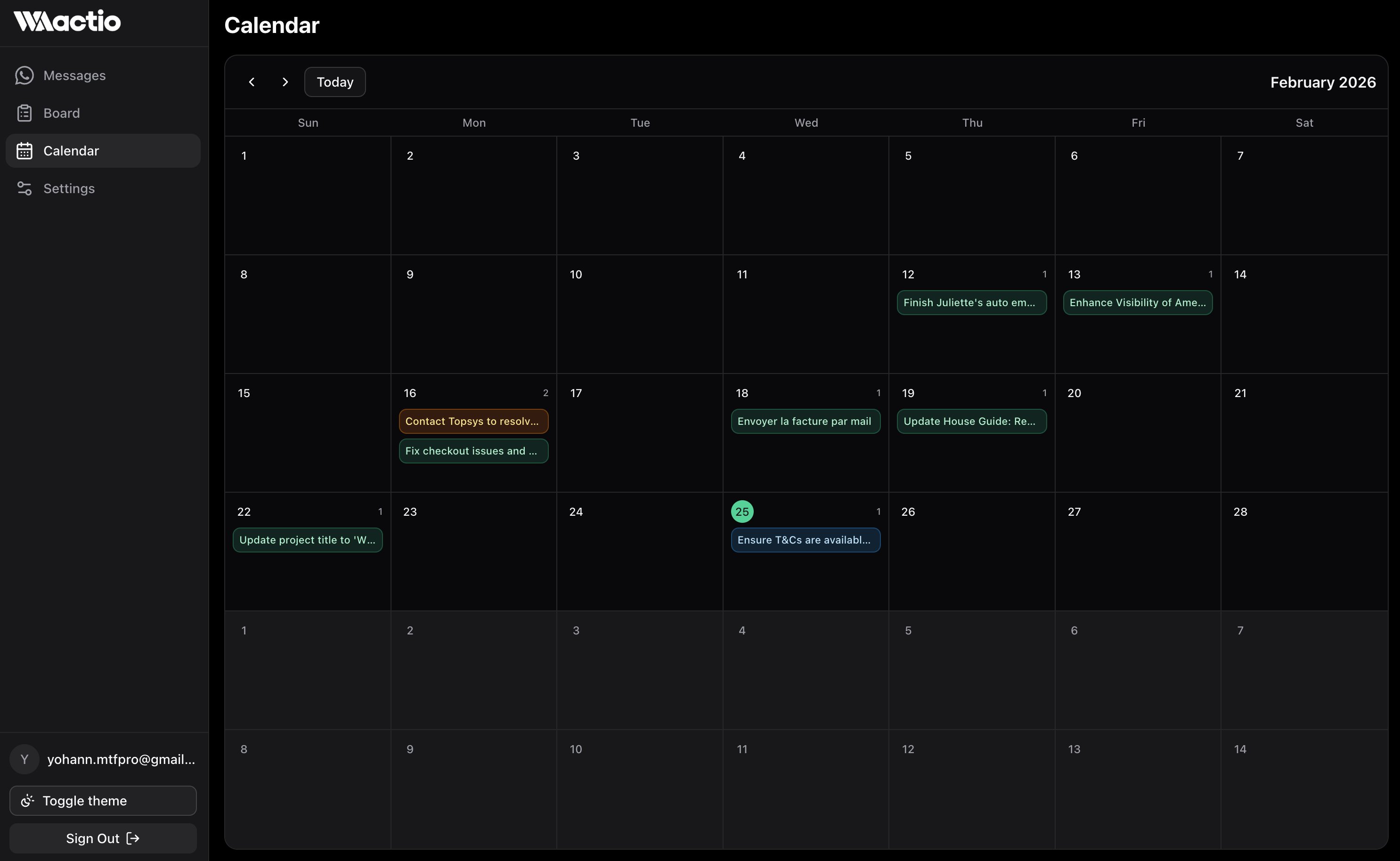Open the Messages section
Viewport: 1400px width, 861px height.
click(x=74, y=75)
